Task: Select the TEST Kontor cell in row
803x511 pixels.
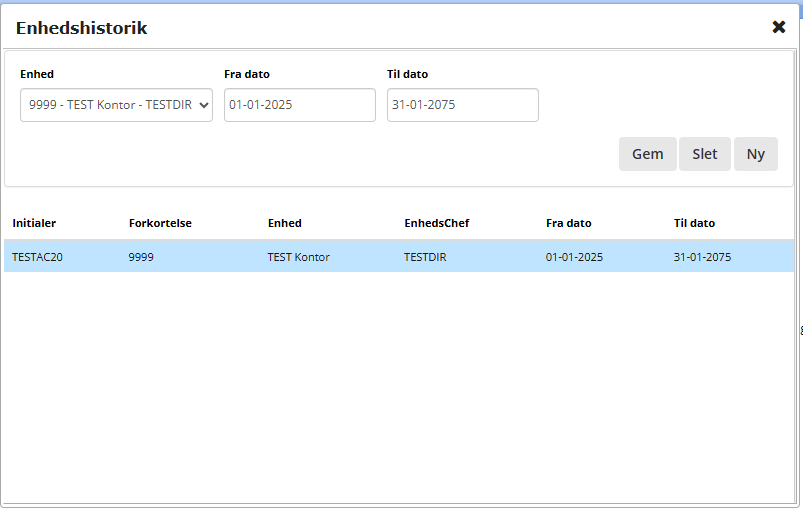Action: click(x=298, y=257)
